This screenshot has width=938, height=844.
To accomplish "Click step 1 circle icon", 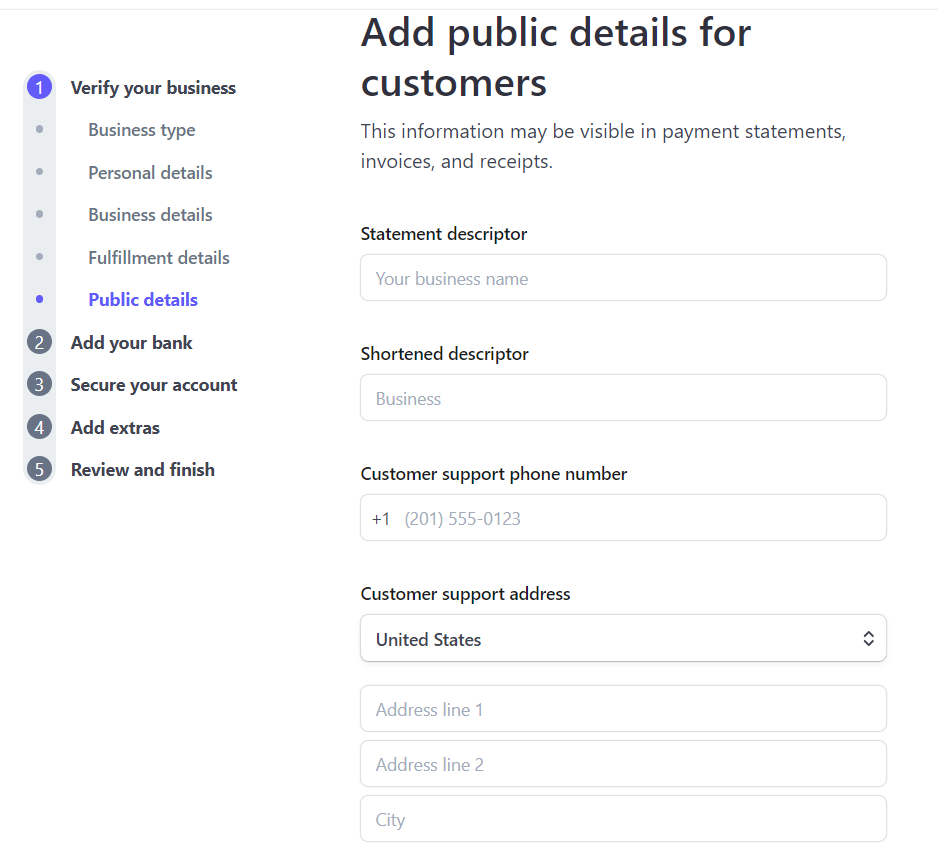I will pos(39,87).
